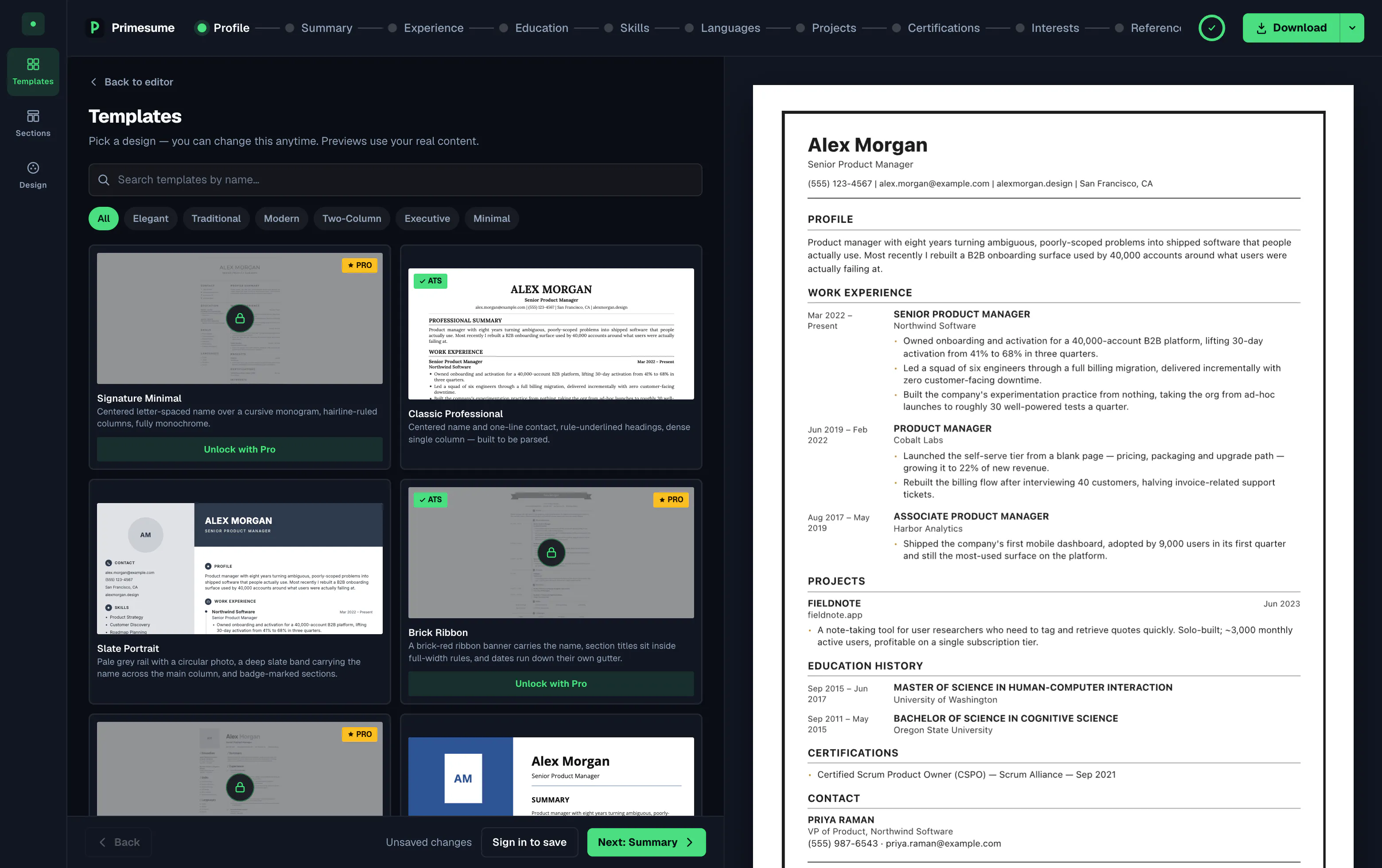Click the CERTIFICATIONS heading in preview

[x=853, y=753]
